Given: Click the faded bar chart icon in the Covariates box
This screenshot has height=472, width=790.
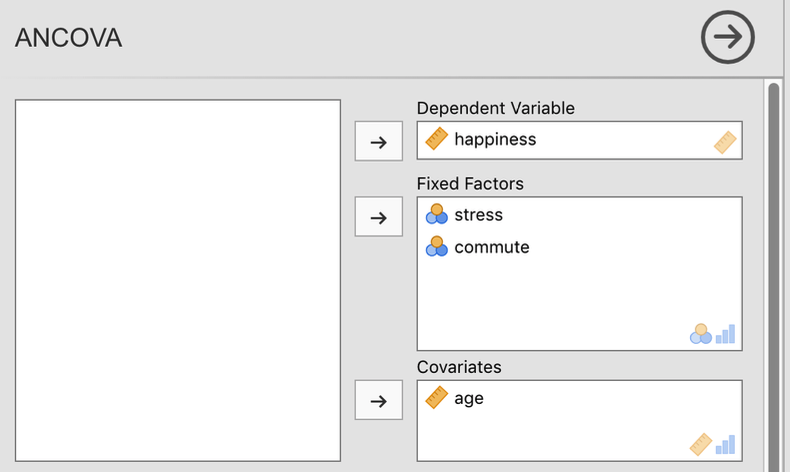Looking at the screenshot, I should (x=726, y=444).
